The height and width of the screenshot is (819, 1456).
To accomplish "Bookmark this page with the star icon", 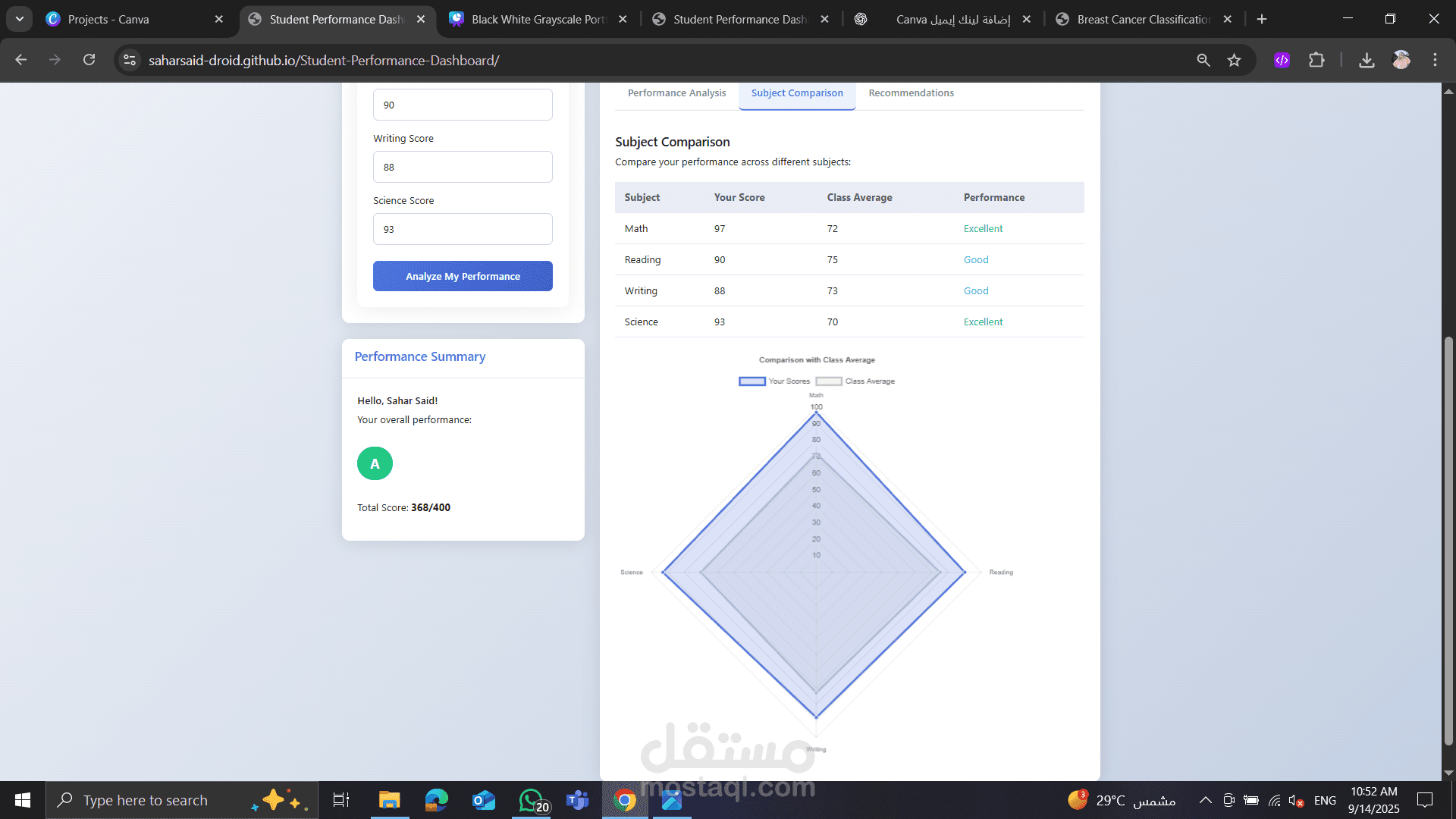I will click(x=1234, y=60).
